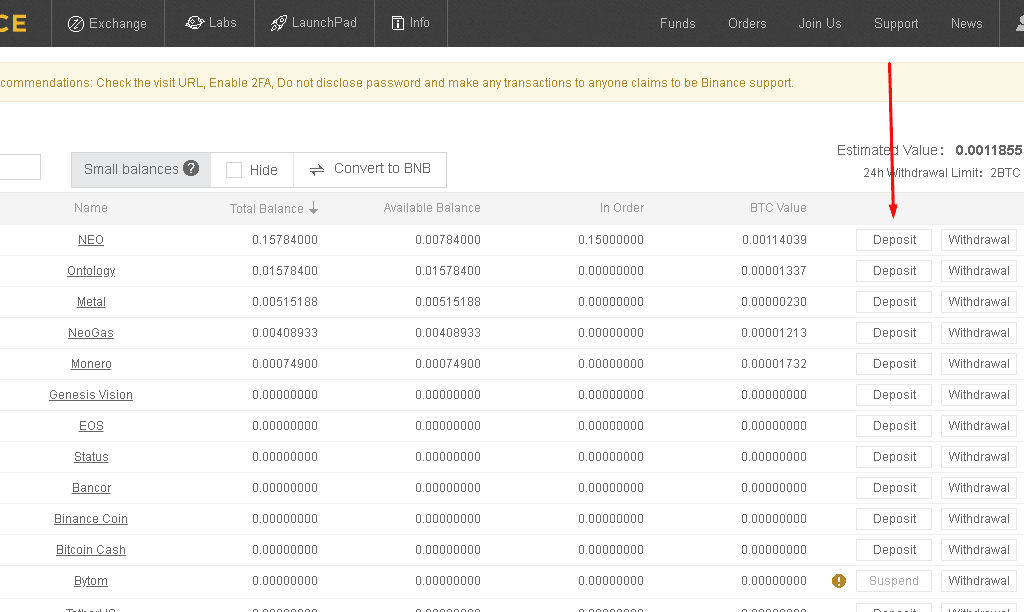Click into the coin search input field
The image size is (1024, 612).
pos(20,167)
